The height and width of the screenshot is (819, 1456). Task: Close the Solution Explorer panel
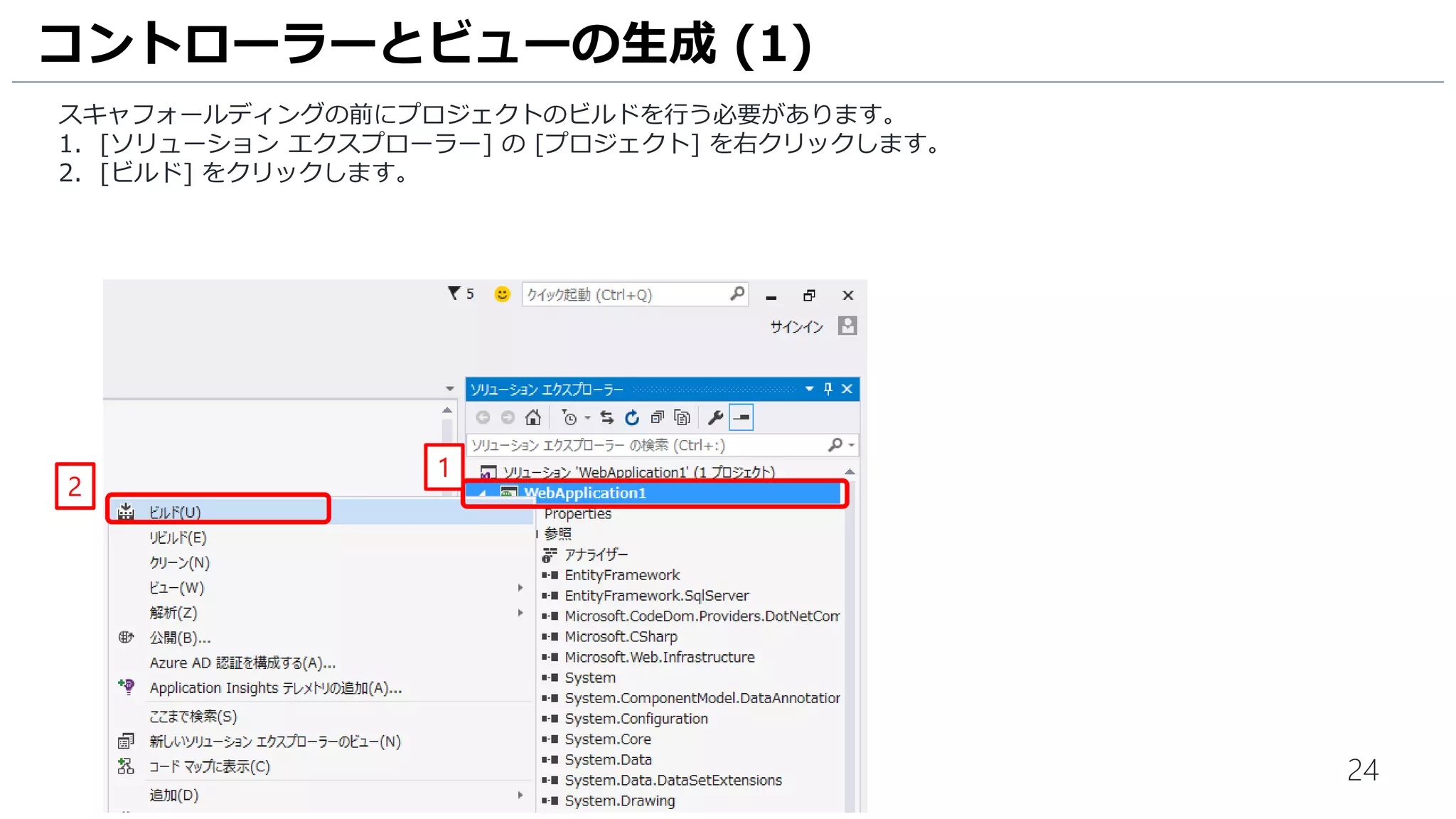(847, 389)
